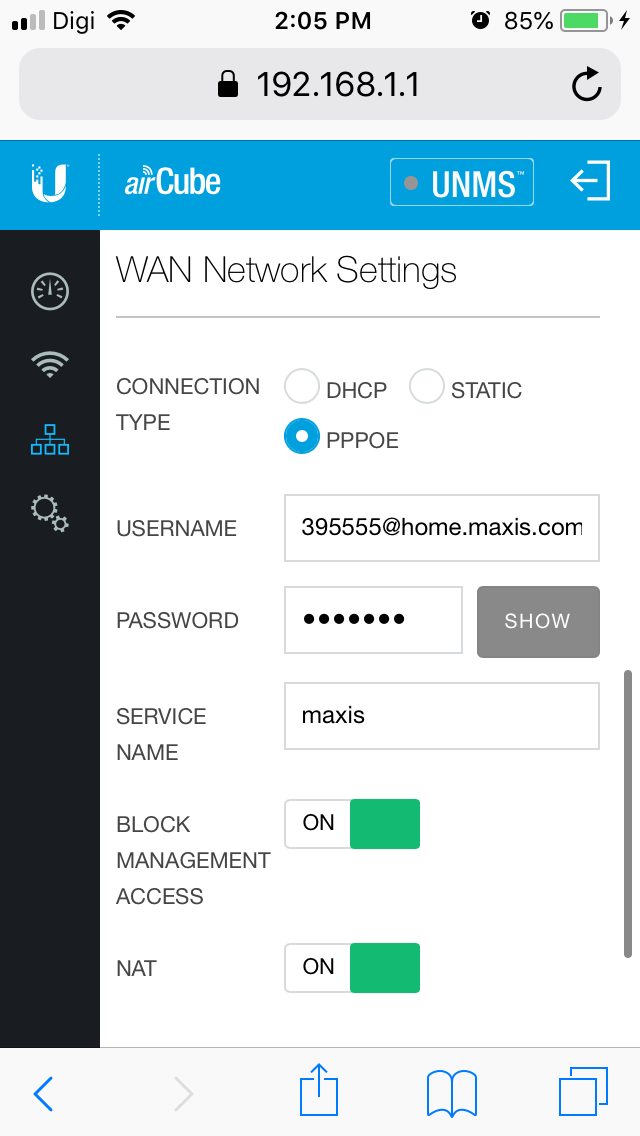The width and height of the screenshot is (640, 1136).
Task: Tap the Safari share icon
Action: 320,1091
